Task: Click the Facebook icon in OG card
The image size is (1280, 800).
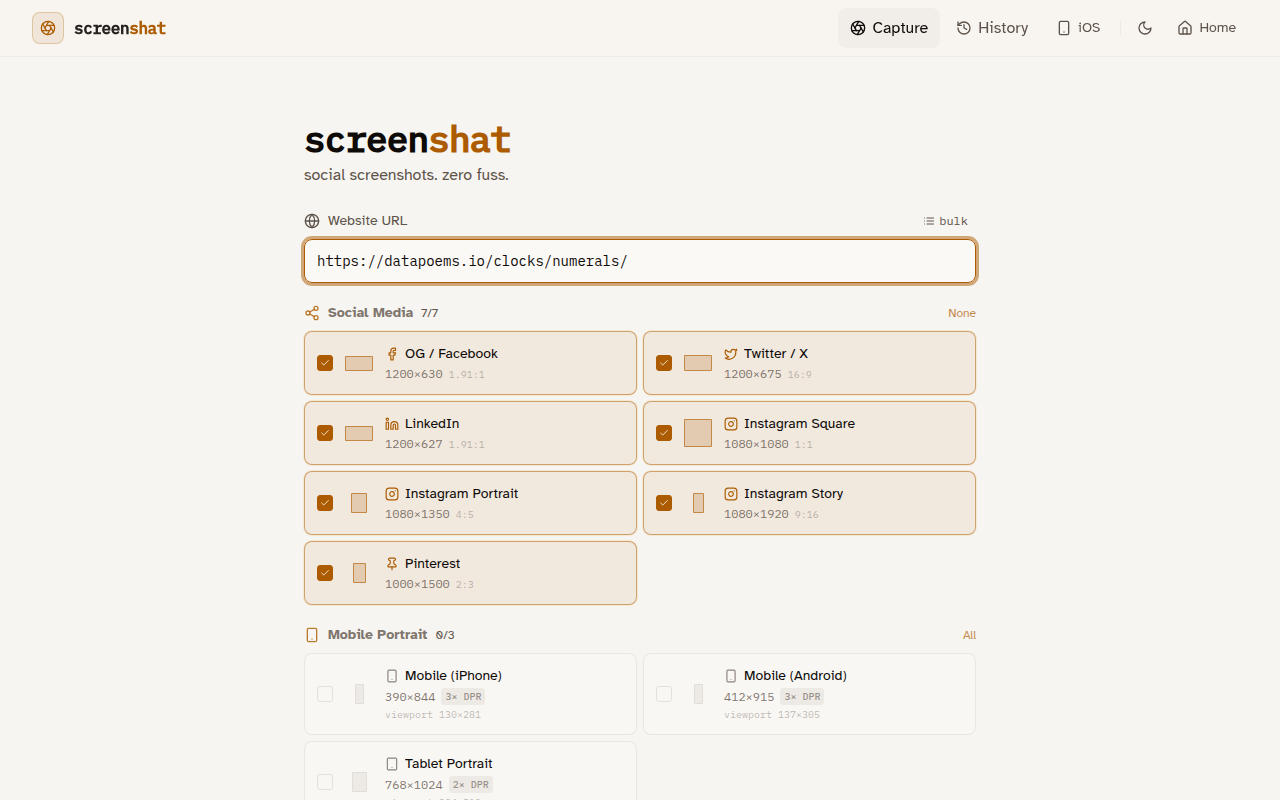Action: [392, 354]
